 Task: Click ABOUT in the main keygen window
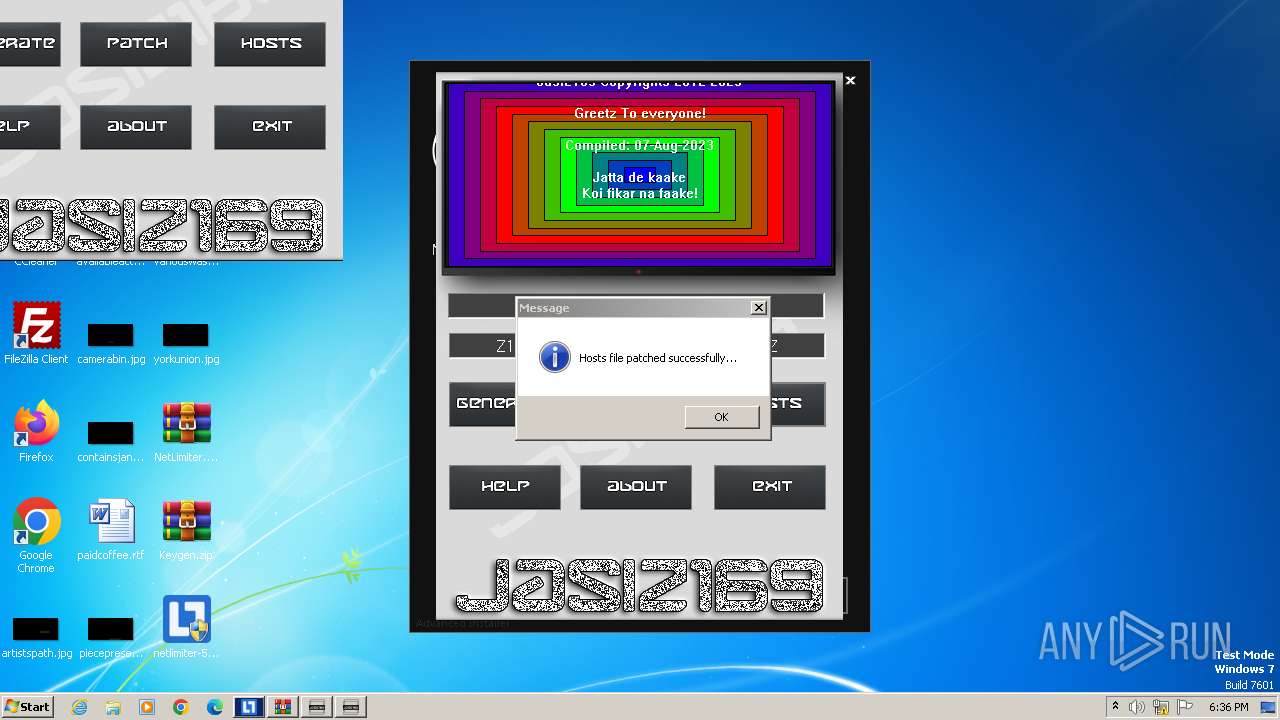point(636,486)
